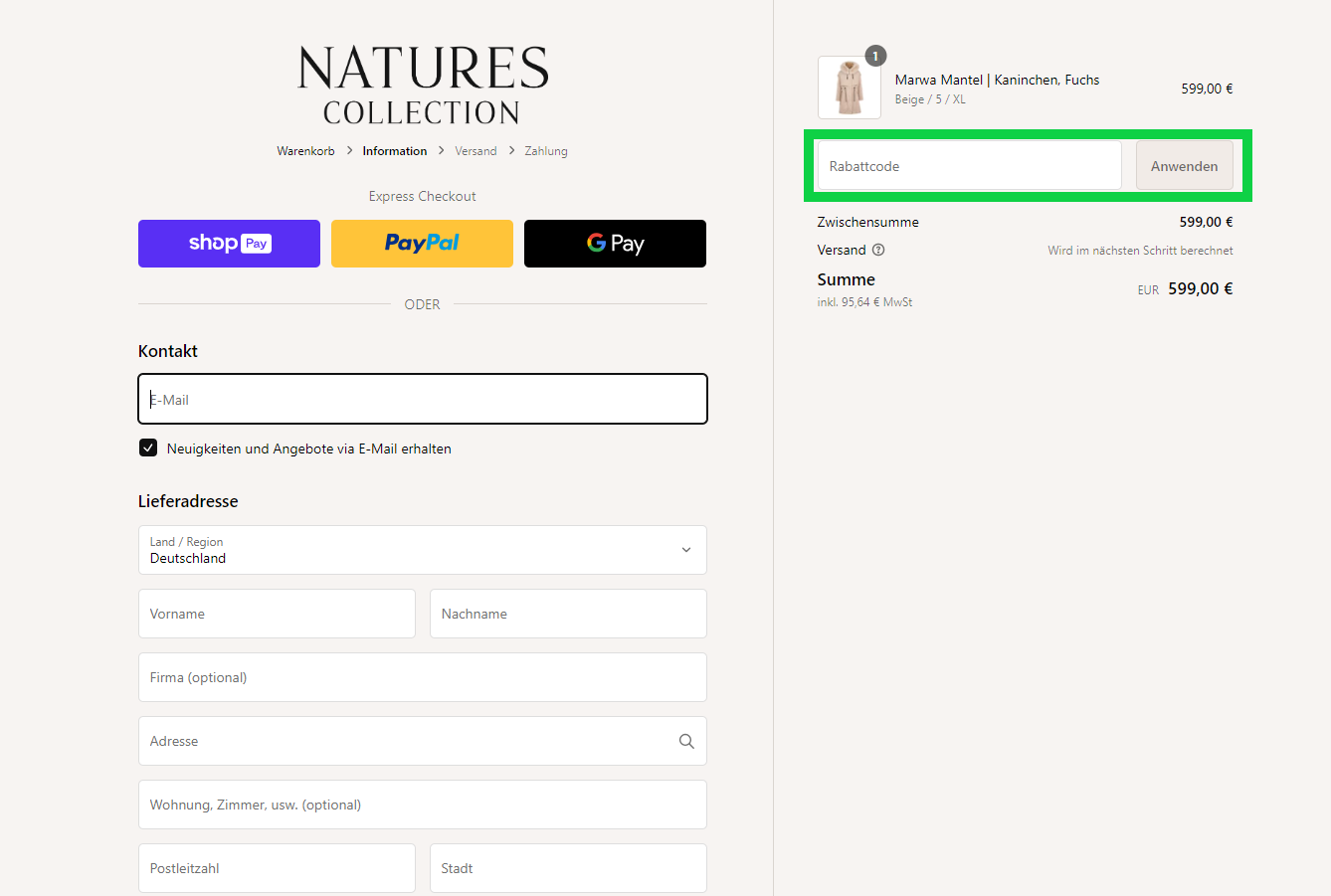This screenshot has width=1331, height=896.
Task: Click the total amount 599,00 € next to EUR
Action: (1201, 288)
